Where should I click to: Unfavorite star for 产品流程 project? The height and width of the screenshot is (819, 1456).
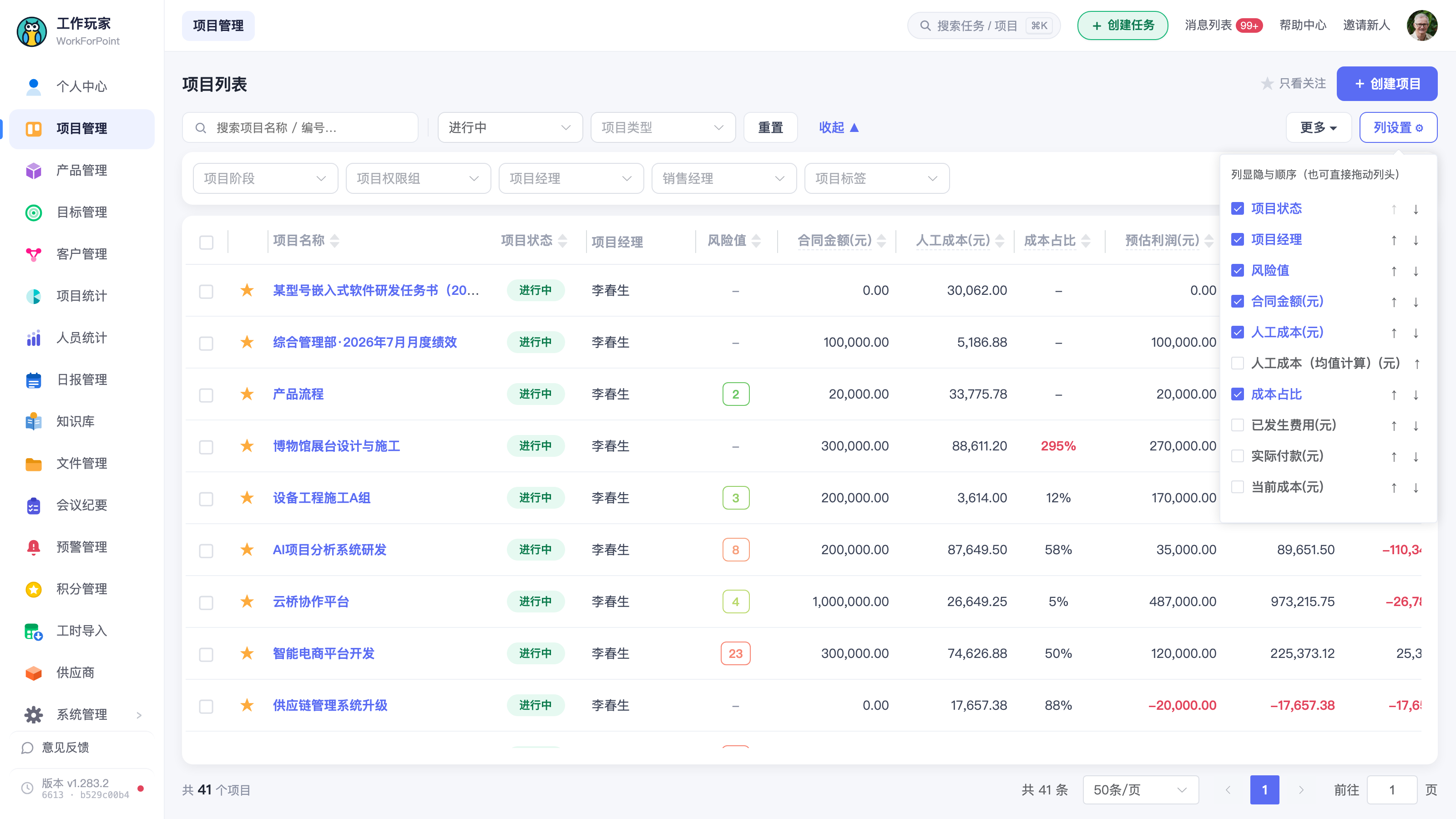[247, 394]
